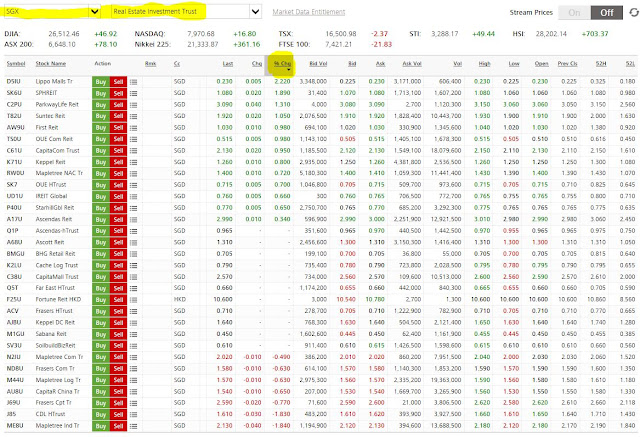Buy CapitaCom Trust
The height and width of the screenshot is (437, 640).
pos(101,151)
